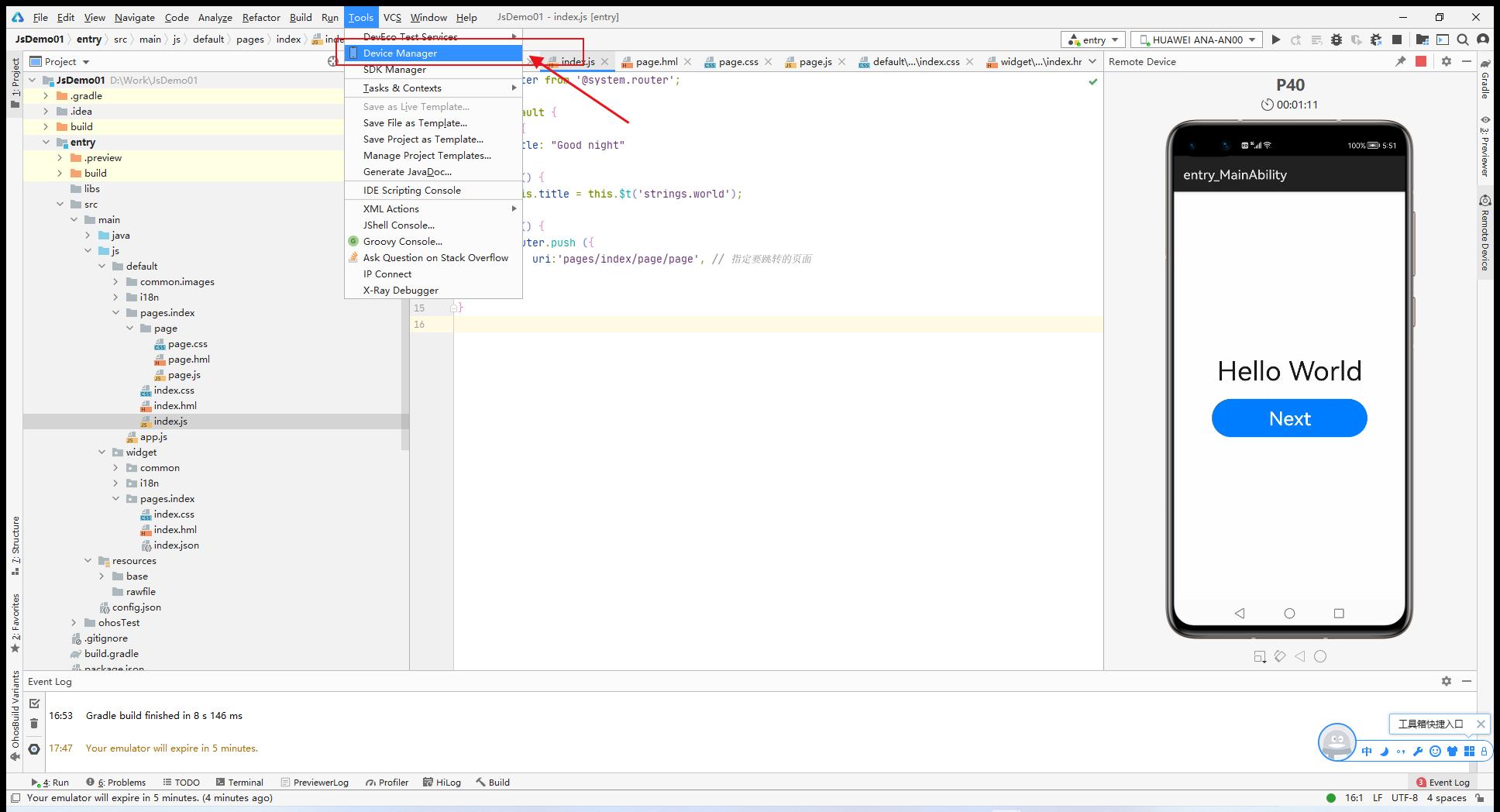Pin the Remote Device panel
The image size is (1500, 812).
pyautogui.click(x=1400, y=61)
